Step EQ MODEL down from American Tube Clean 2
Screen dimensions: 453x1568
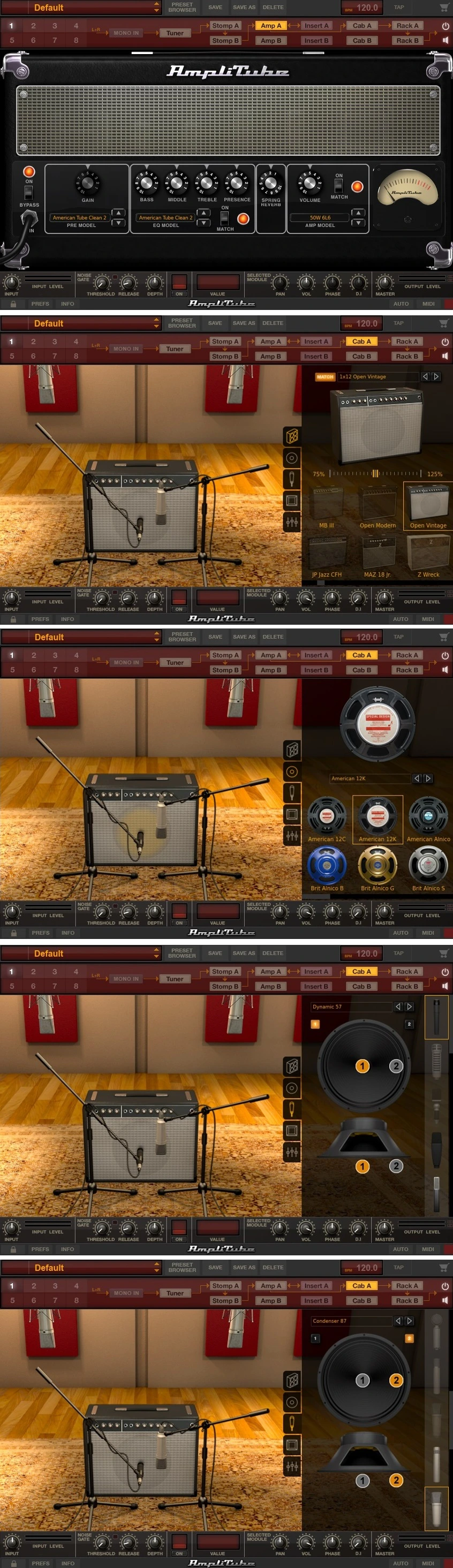pos(205,223)
